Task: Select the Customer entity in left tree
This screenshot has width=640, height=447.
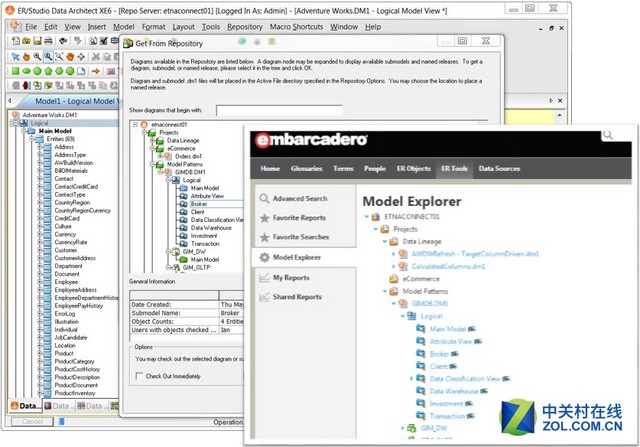Action: point(66,250)
